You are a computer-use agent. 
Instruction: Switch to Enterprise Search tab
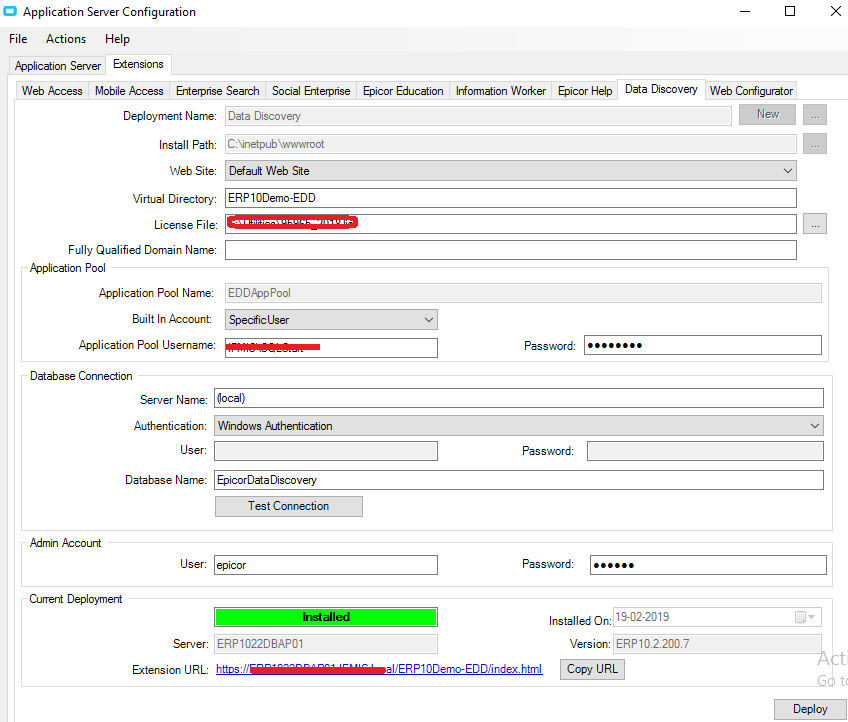(x=217, y=91)
